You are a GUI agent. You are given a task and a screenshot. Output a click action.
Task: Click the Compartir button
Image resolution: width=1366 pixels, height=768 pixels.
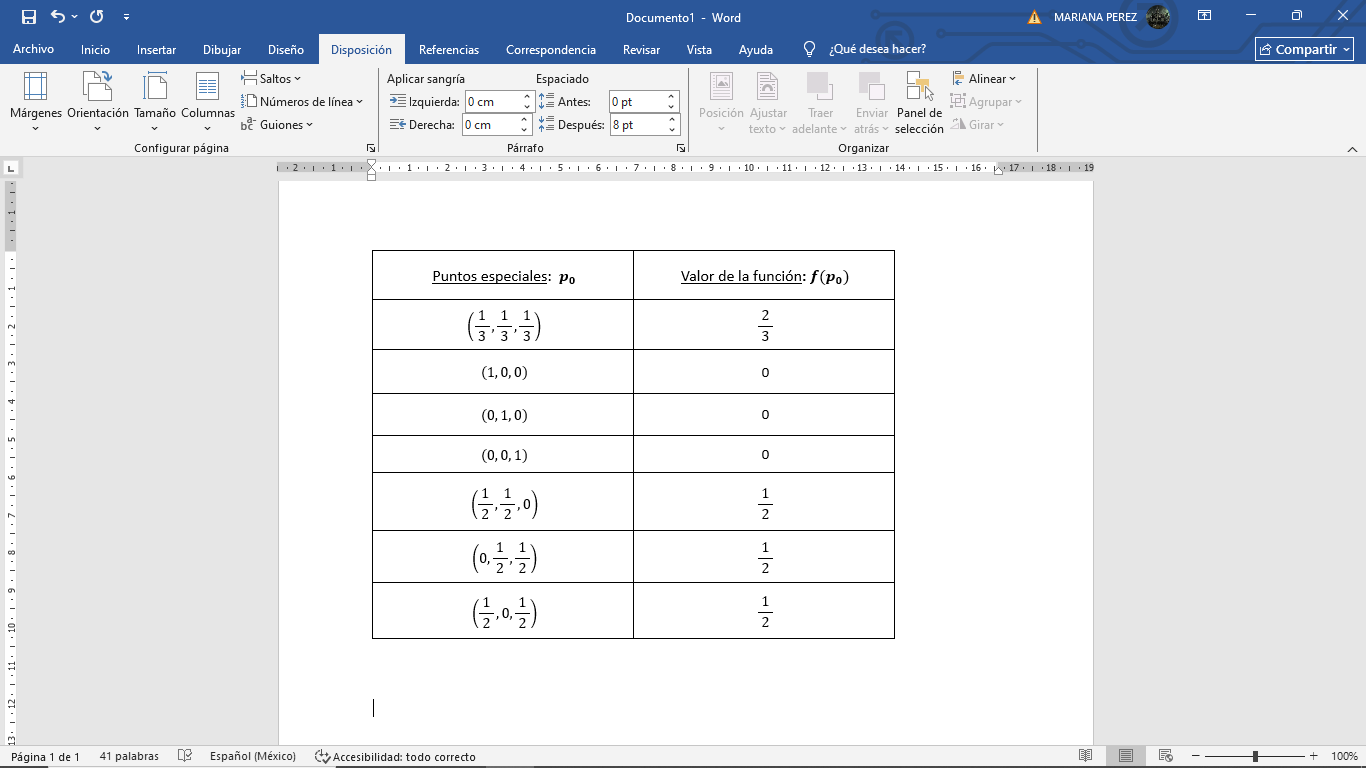pos(1304,50)
